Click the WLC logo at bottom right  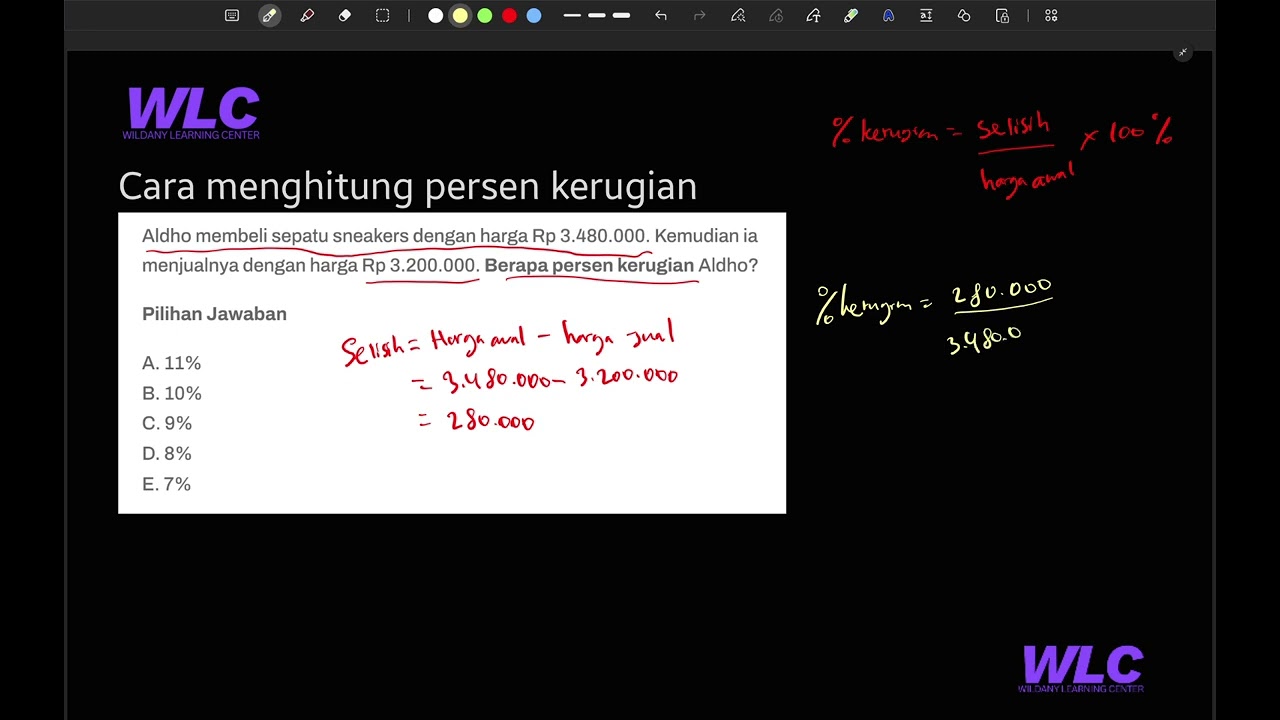pos(1082,669)
